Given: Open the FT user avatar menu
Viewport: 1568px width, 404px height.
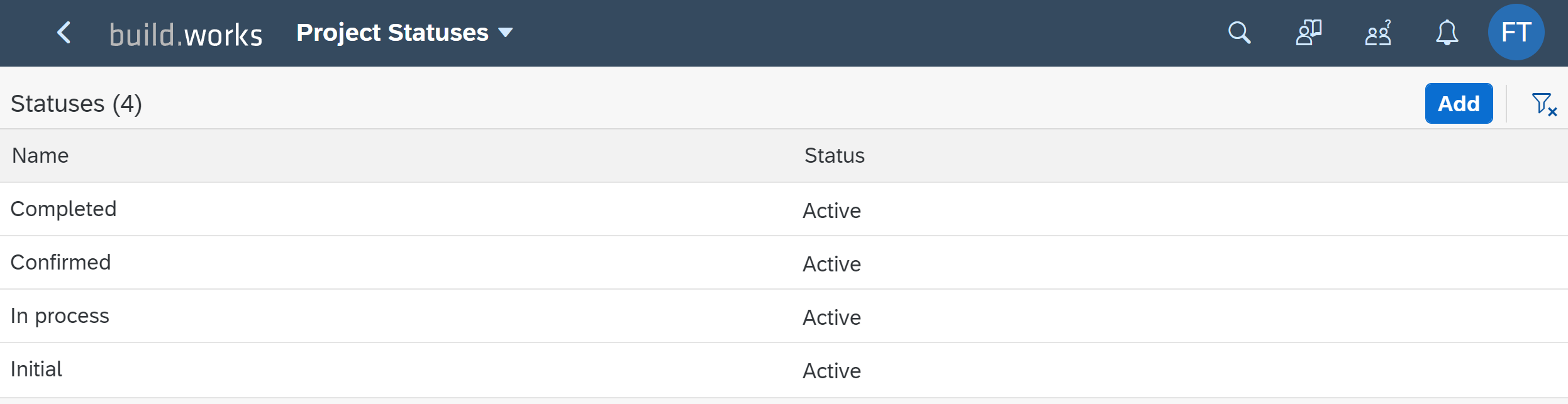Looking at the screenshot, I should (1516, 32).
